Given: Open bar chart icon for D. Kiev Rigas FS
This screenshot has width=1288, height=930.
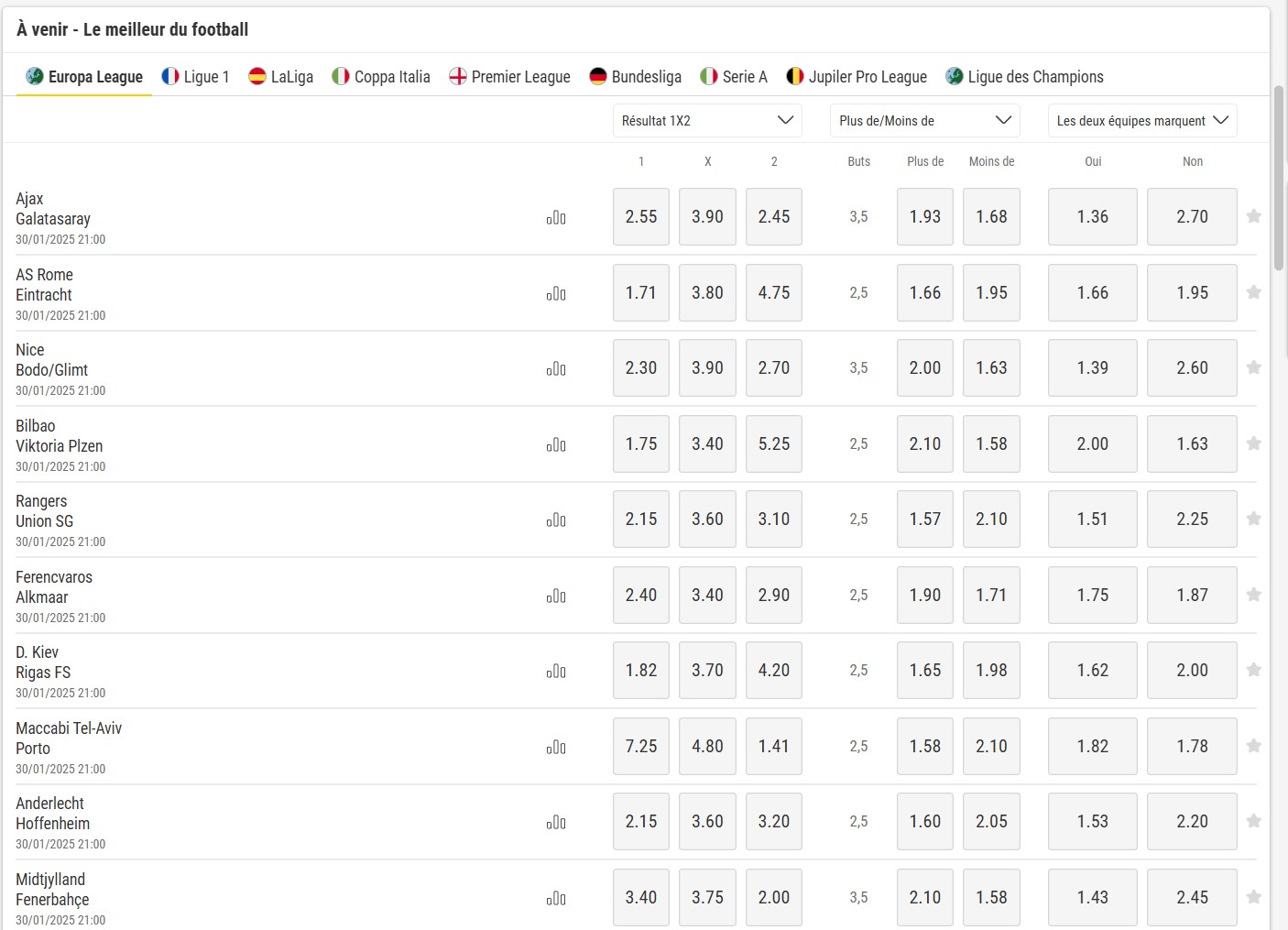Looking at the screenshot, I should [556, 671].
